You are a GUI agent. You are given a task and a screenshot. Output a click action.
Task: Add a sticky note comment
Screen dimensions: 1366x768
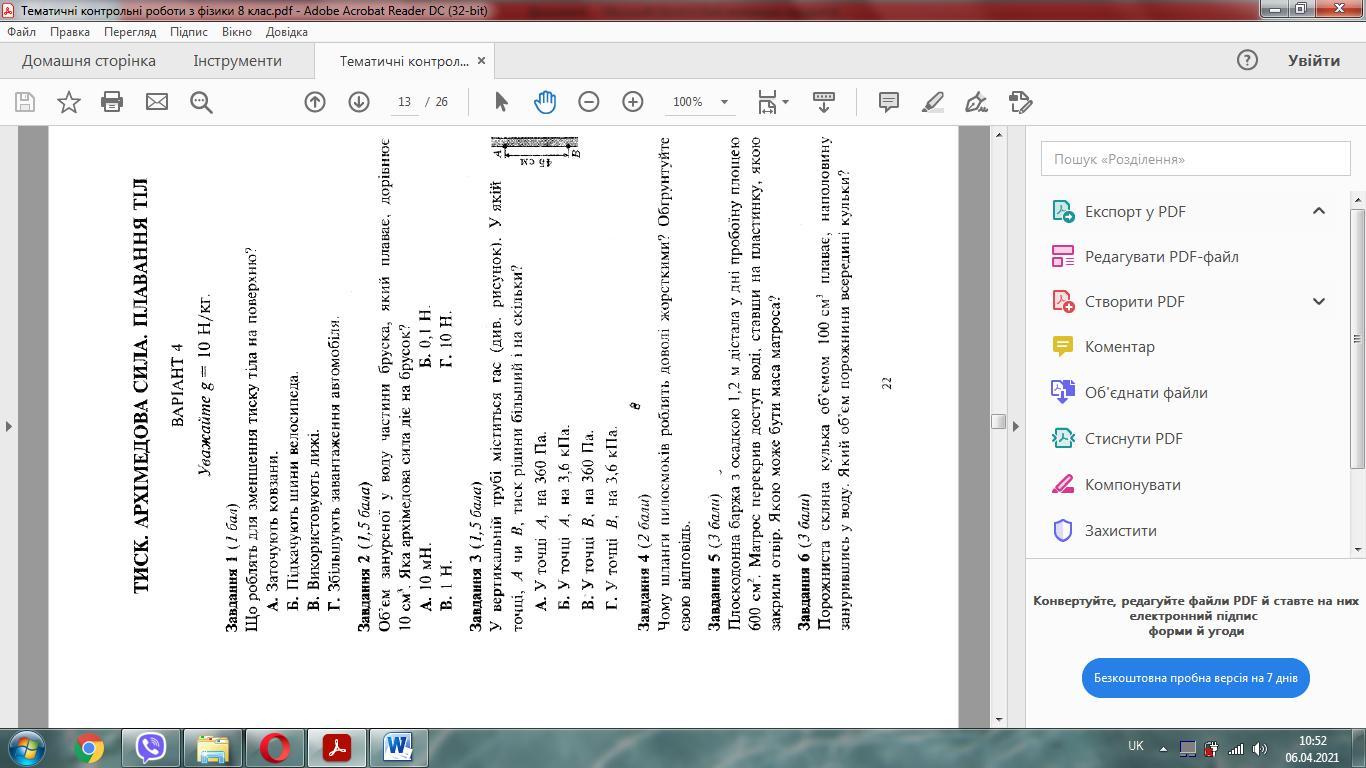888,102
